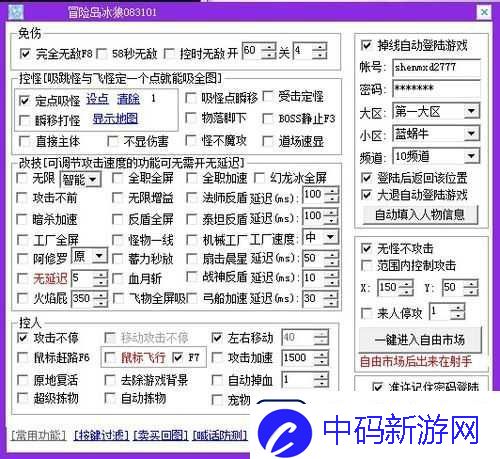Viewport: 500px width, 459px height.
Task: Switch to 喊话防测 tab
Action: (220, 435)
